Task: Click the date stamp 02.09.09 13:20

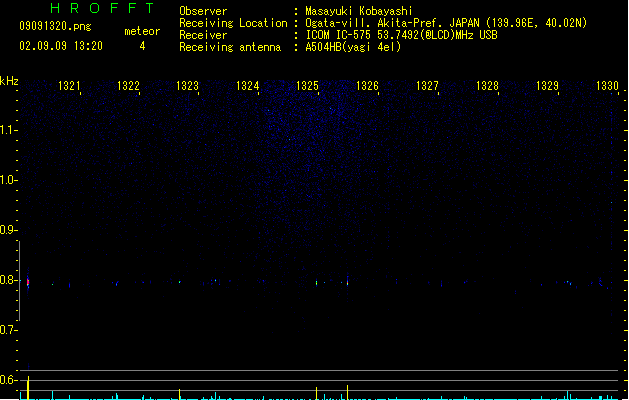Action: pyautogui.click(x=61, y=46)
